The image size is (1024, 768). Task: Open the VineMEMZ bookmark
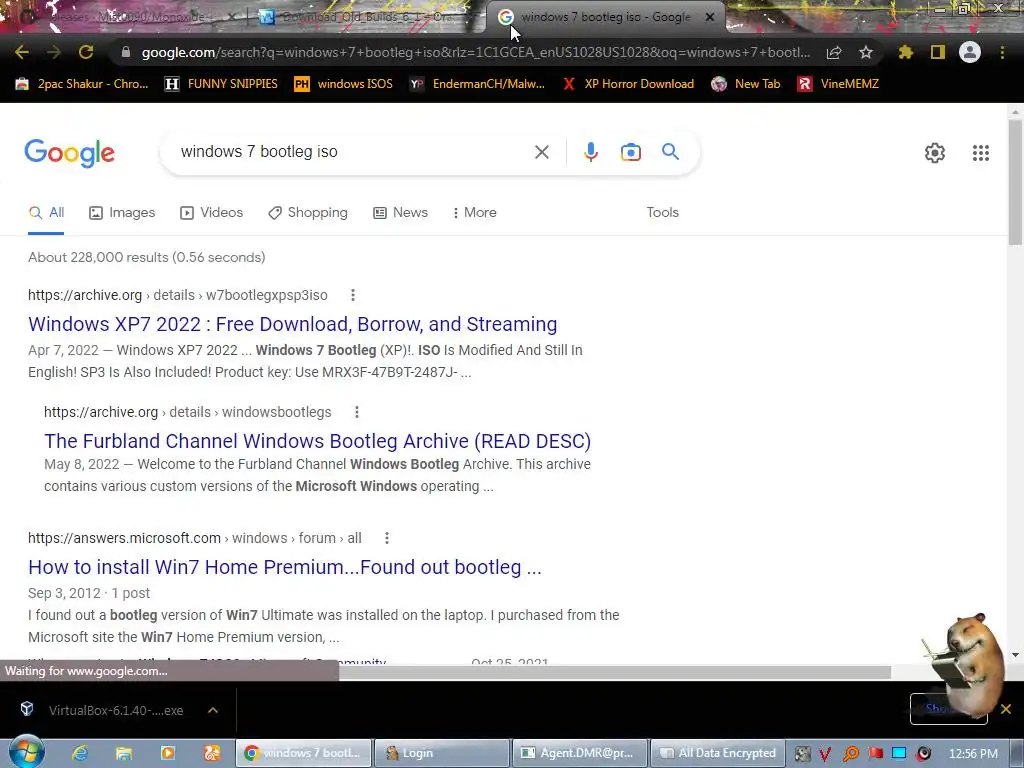tap(839, 84)
